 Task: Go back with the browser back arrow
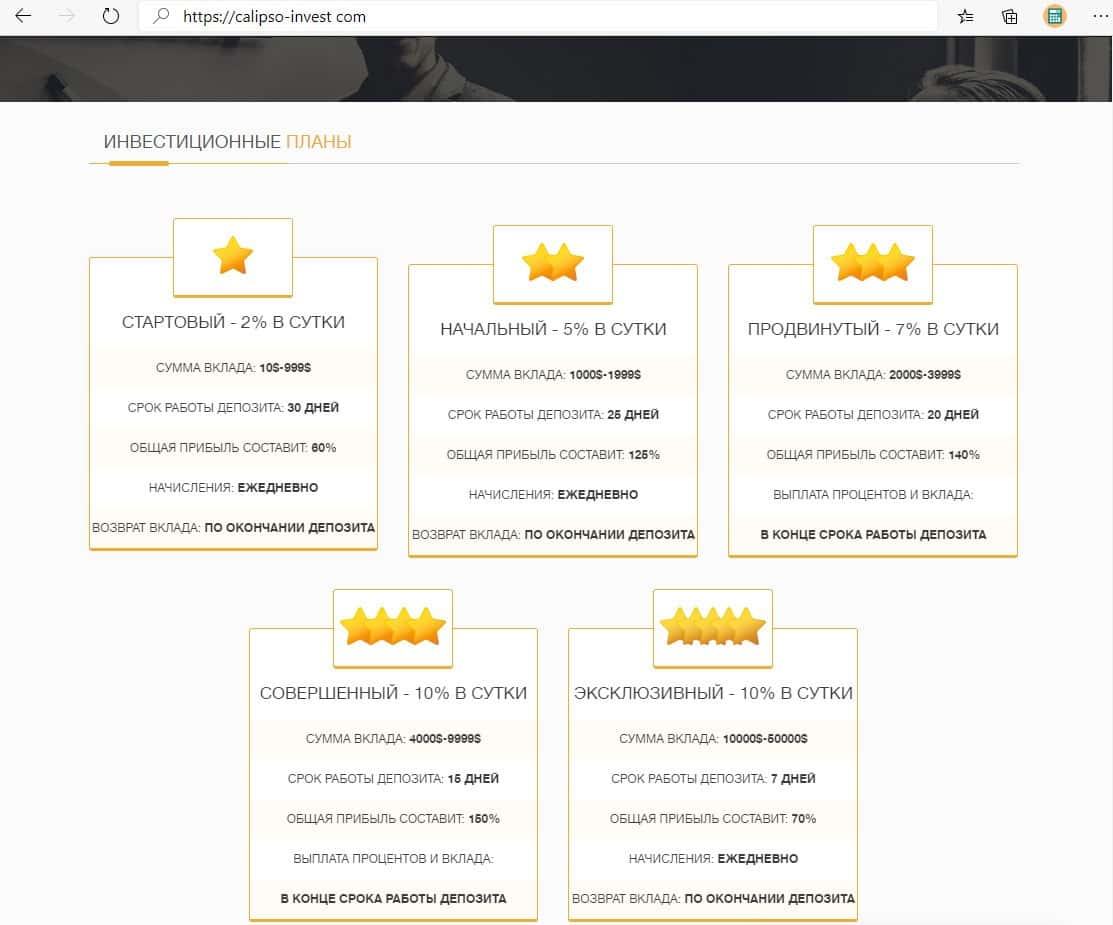(x=23, y=16)
